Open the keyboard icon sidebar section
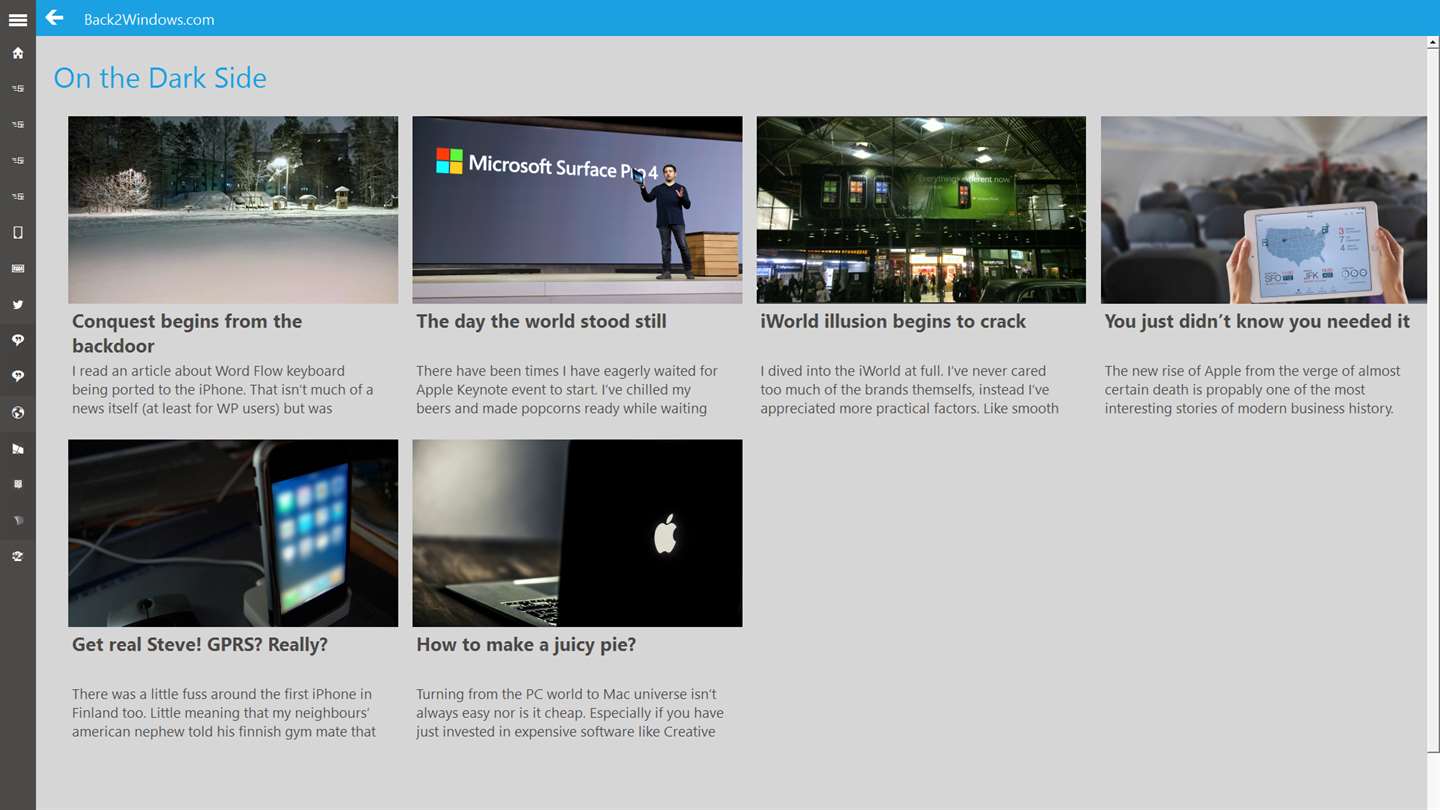The width and height of the screenshot is (1440, 810). (x=18, y=269)
